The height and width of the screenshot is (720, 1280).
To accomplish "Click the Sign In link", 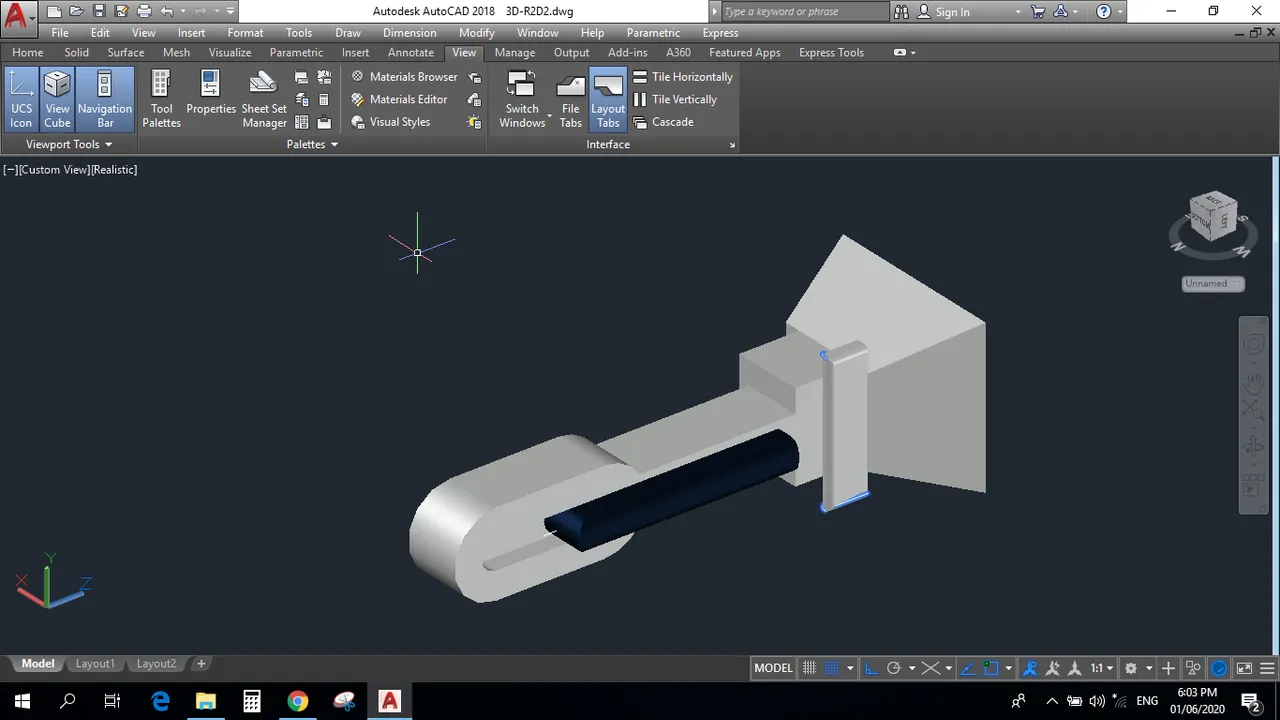I will (x=952, y=12).
